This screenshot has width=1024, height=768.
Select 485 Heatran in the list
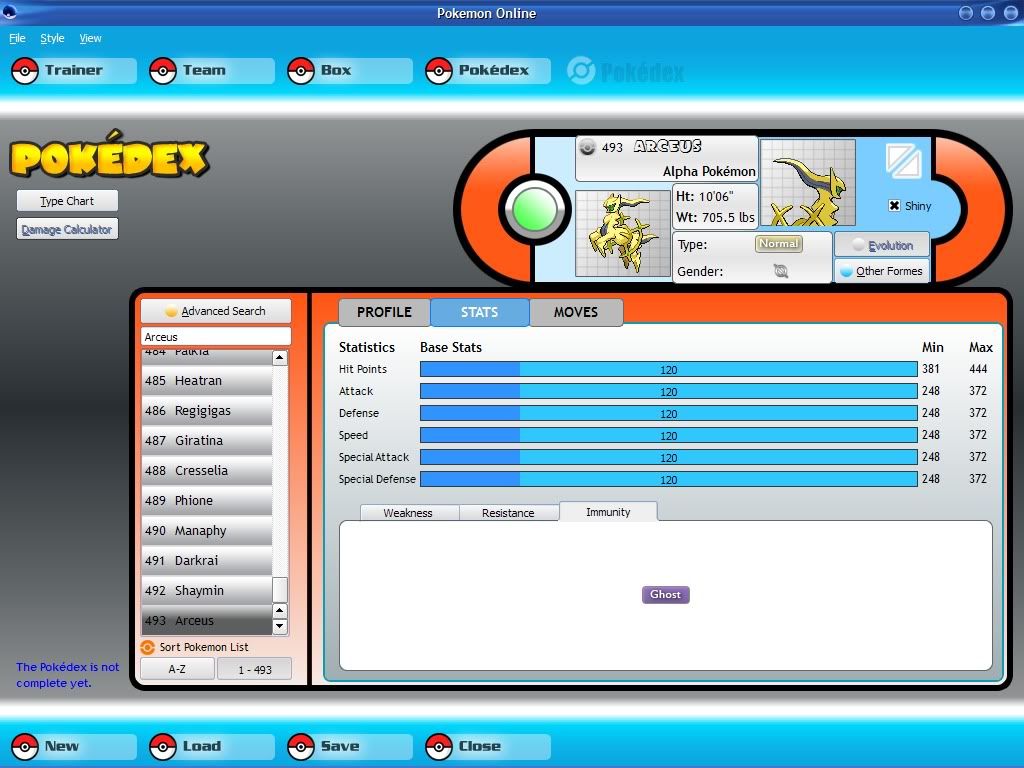point(206,381)
